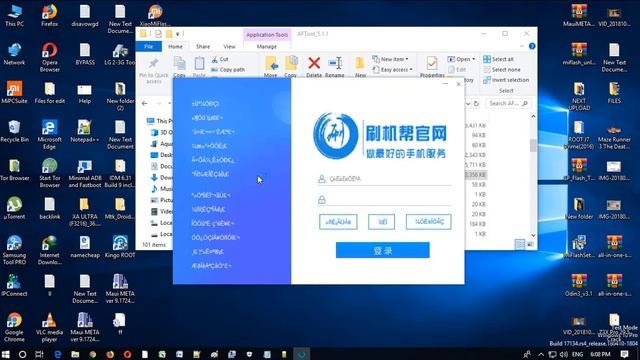Switch to the Share ribbon tab
Image resolution: width=640 pixels, height=360 pixels.
pos(203,47)
